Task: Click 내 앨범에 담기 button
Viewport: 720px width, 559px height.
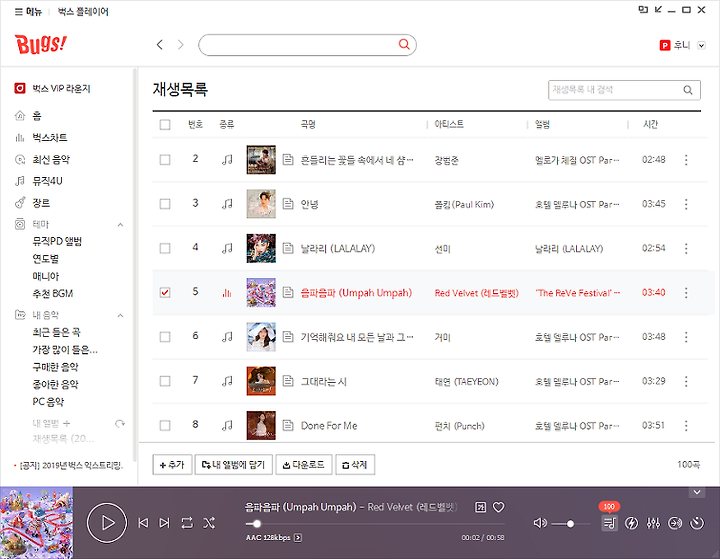Action: (x=234, y=465)
